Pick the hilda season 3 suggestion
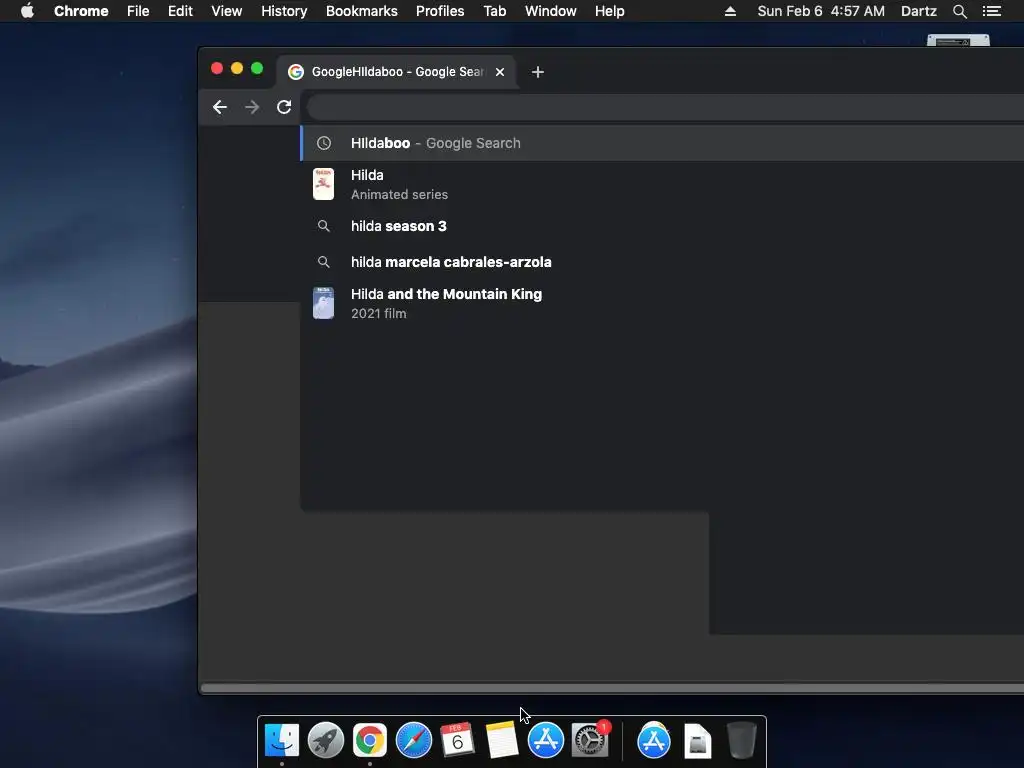The width and height of the screenshot is (1024, 768). 662,226
